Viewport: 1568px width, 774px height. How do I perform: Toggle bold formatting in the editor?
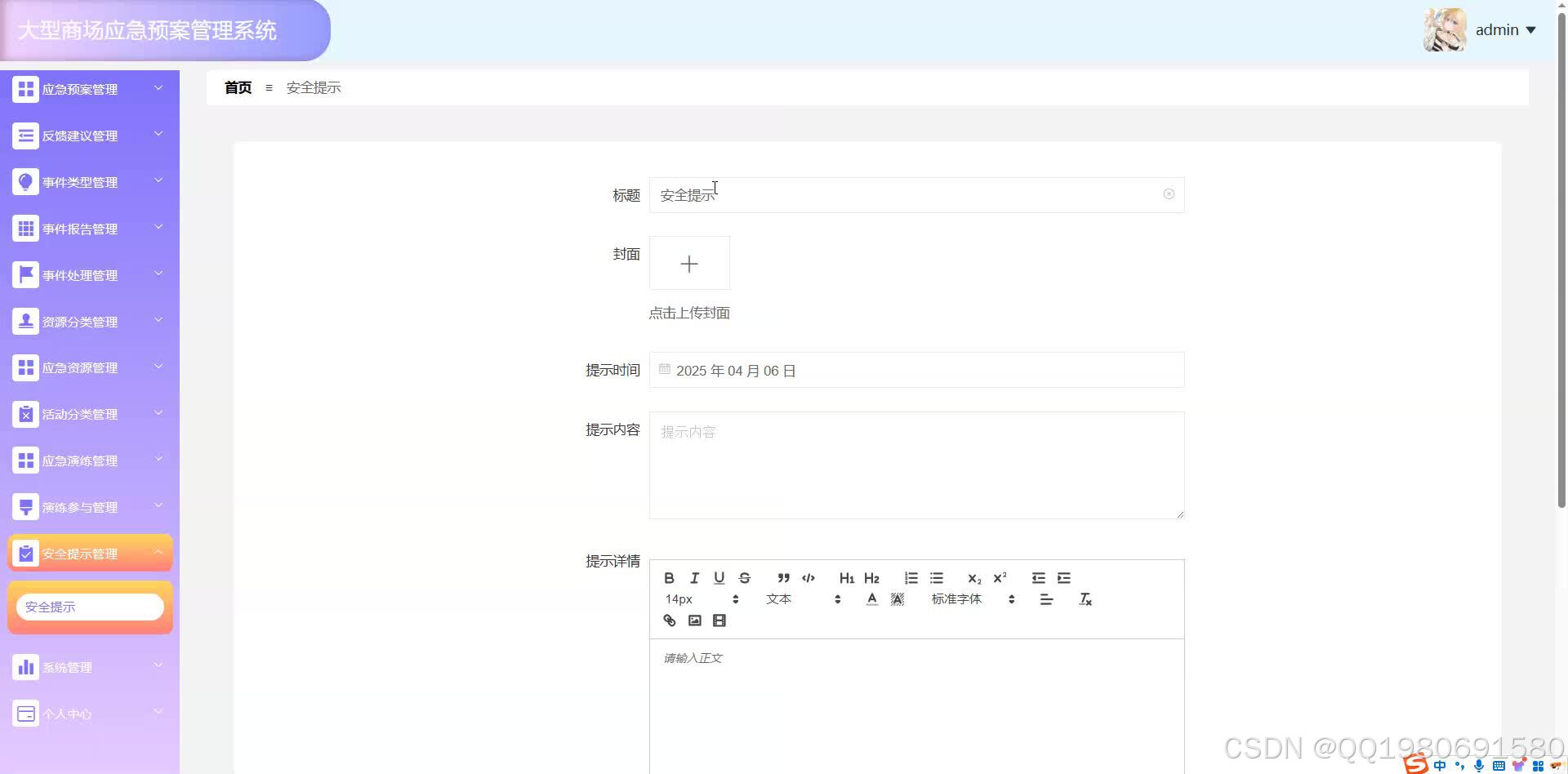669,577
